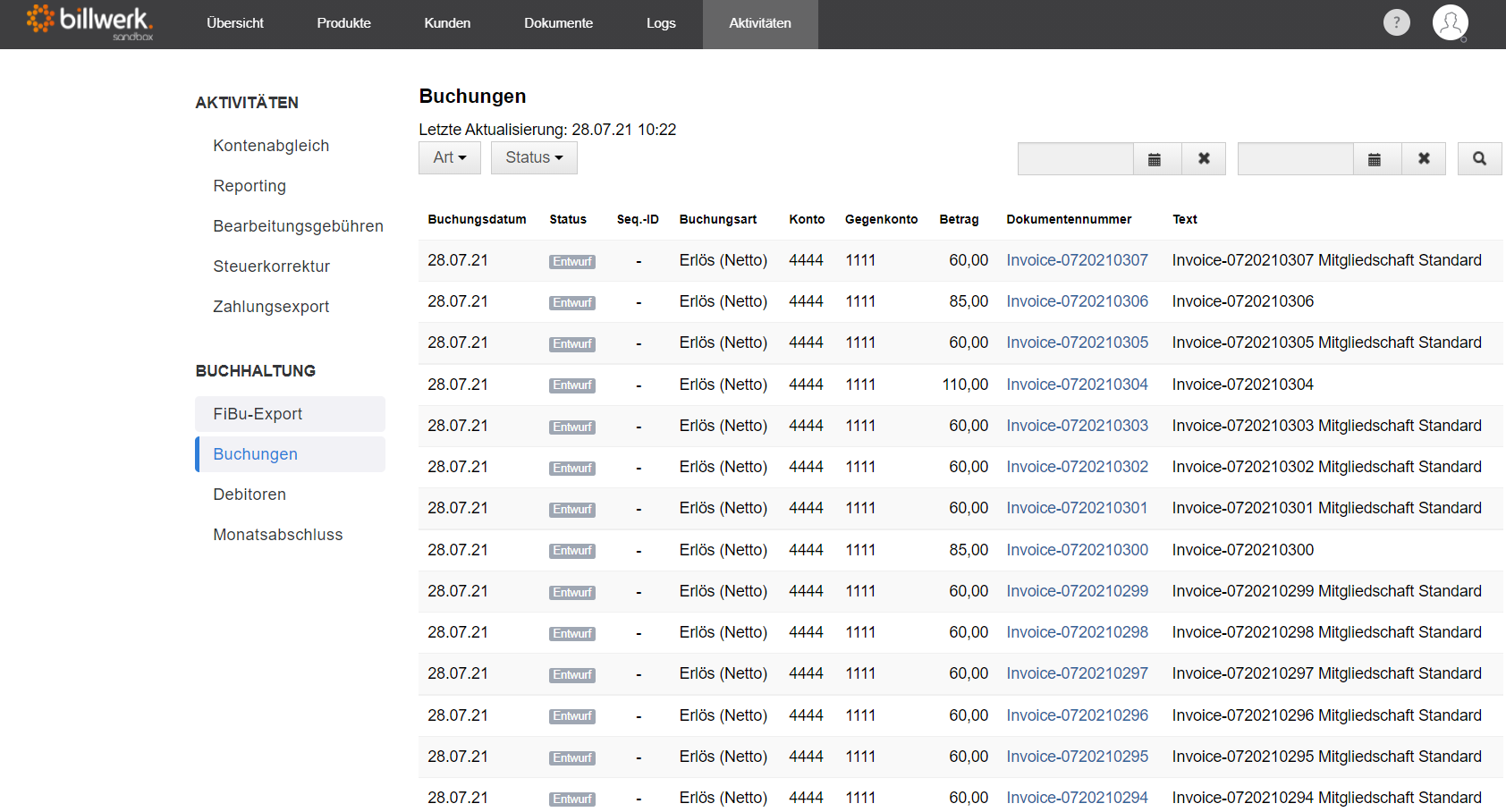1506x812 pixels.
Task: Go to Monatsabschluss sidebar item
Action: (x=277, y=535)
